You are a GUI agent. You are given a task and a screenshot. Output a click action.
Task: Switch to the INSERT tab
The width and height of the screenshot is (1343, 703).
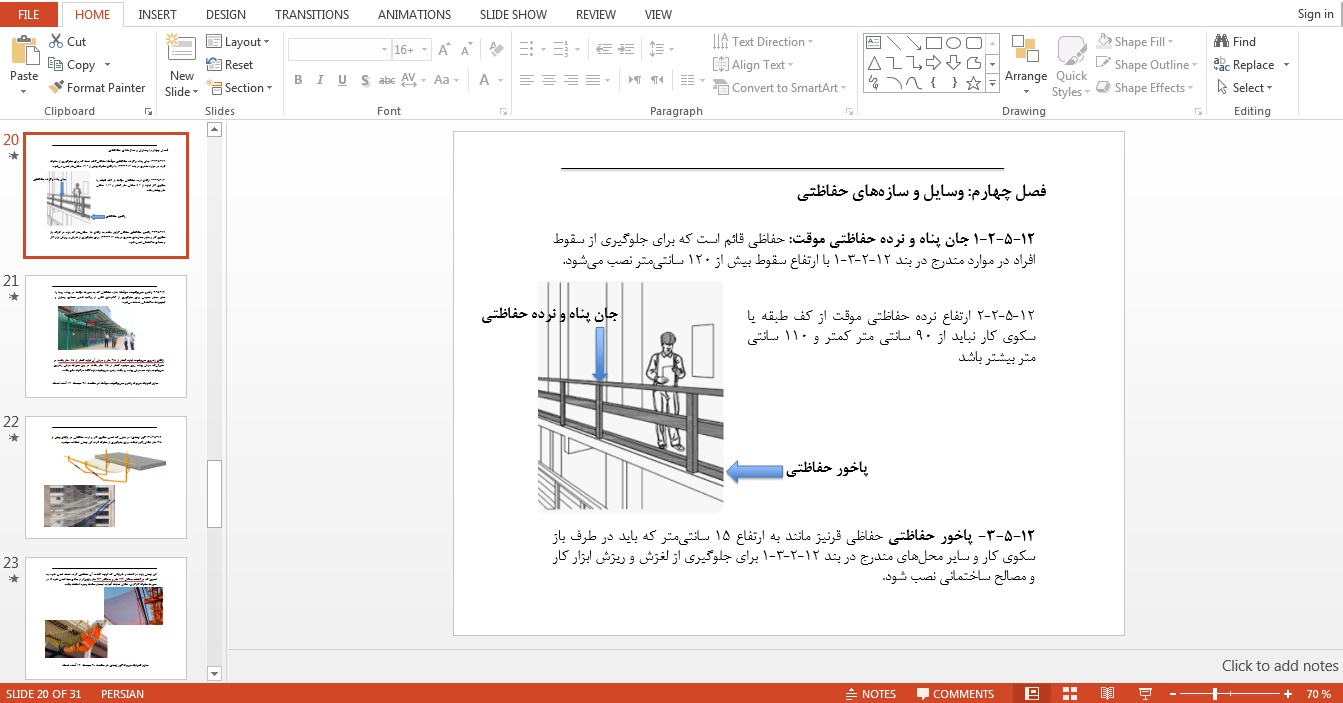click(157, 14)
